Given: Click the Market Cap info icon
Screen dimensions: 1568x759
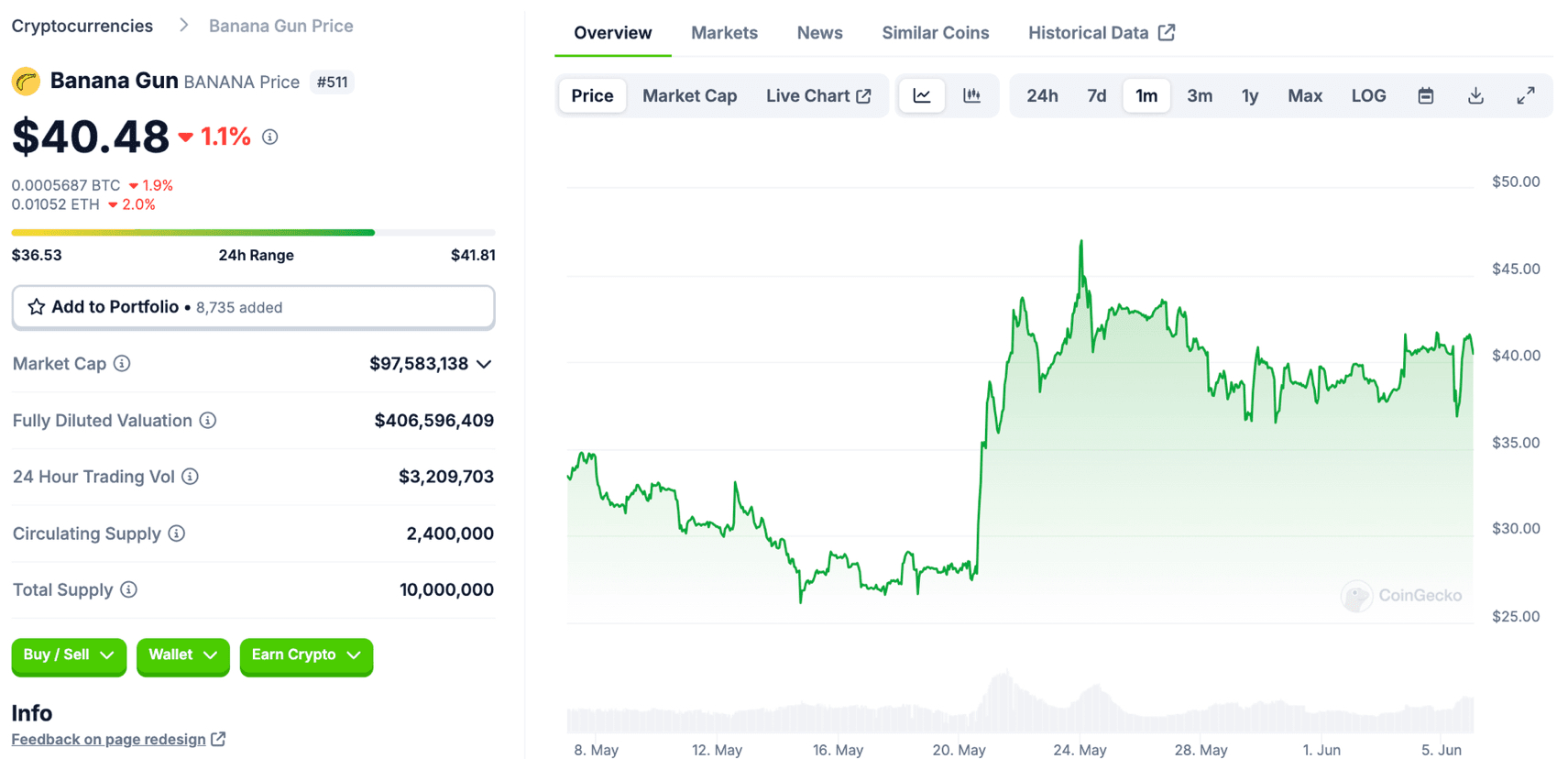Looking at the screenshot, I should pos(122,364).
